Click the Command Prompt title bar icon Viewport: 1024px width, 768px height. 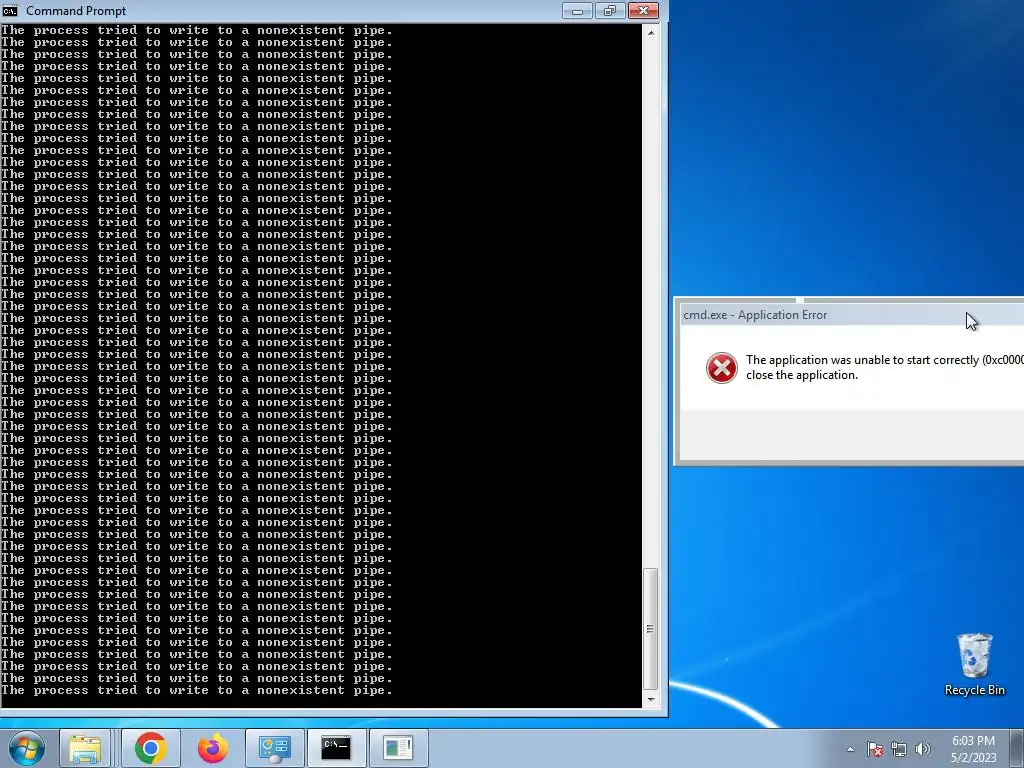10,10
